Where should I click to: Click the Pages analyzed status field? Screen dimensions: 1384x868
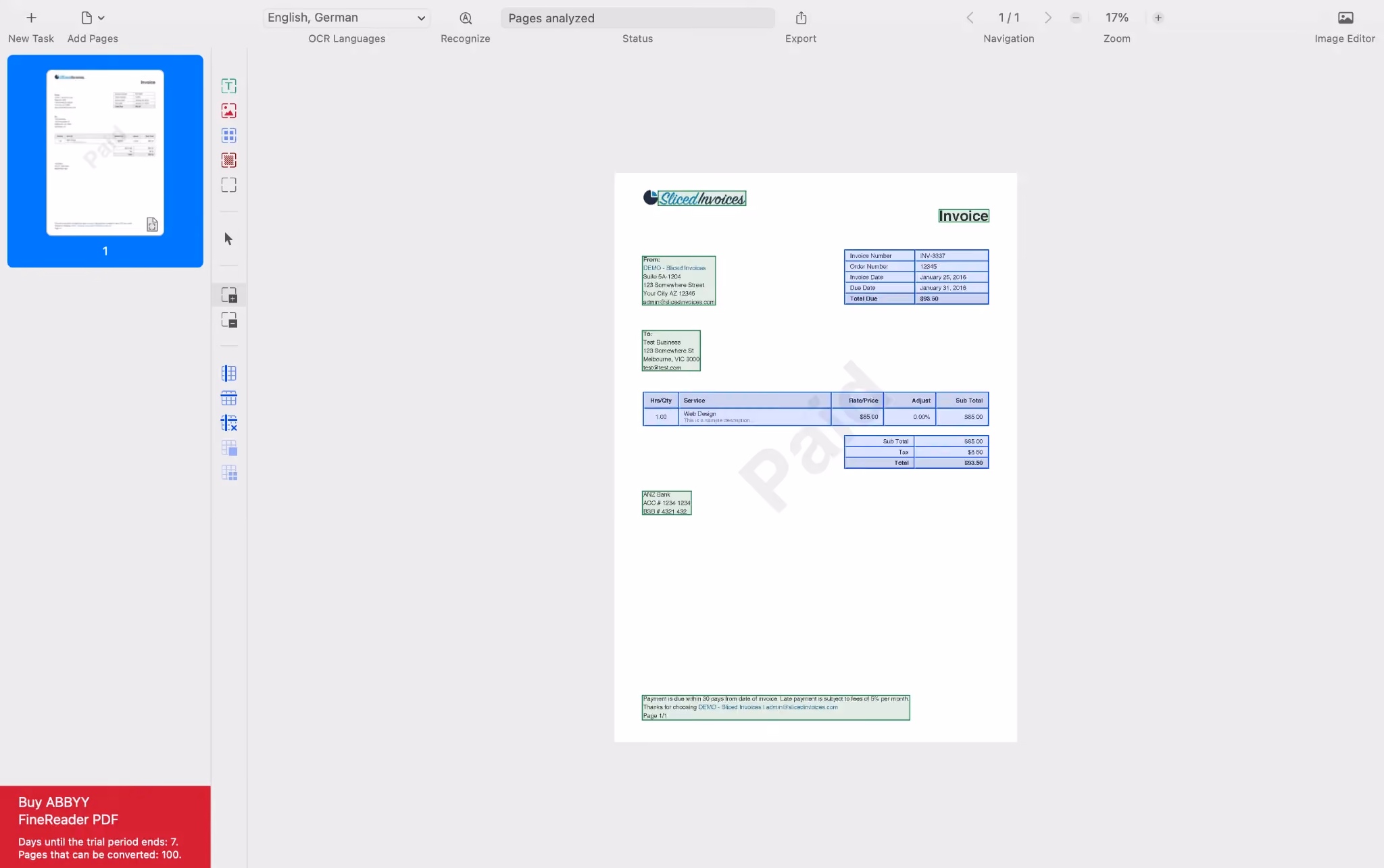click(637, 18)
